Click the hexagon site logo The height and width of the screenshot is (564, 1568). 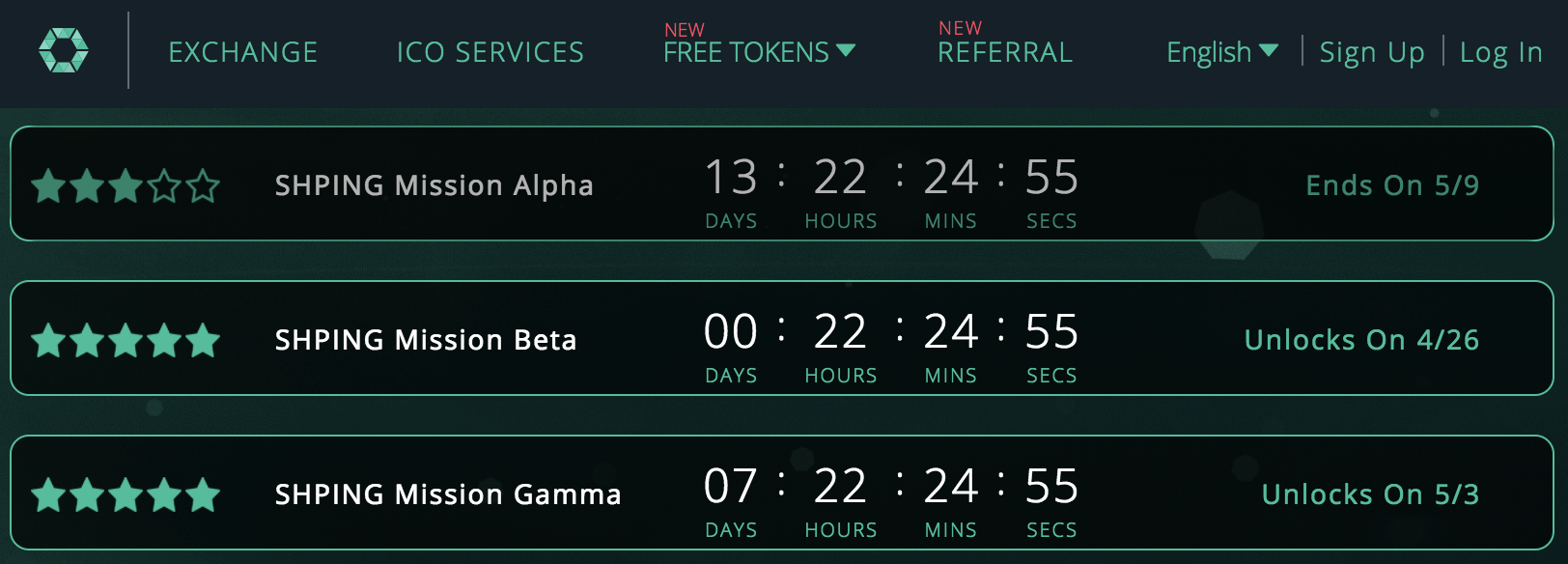(x=64, y=50)
